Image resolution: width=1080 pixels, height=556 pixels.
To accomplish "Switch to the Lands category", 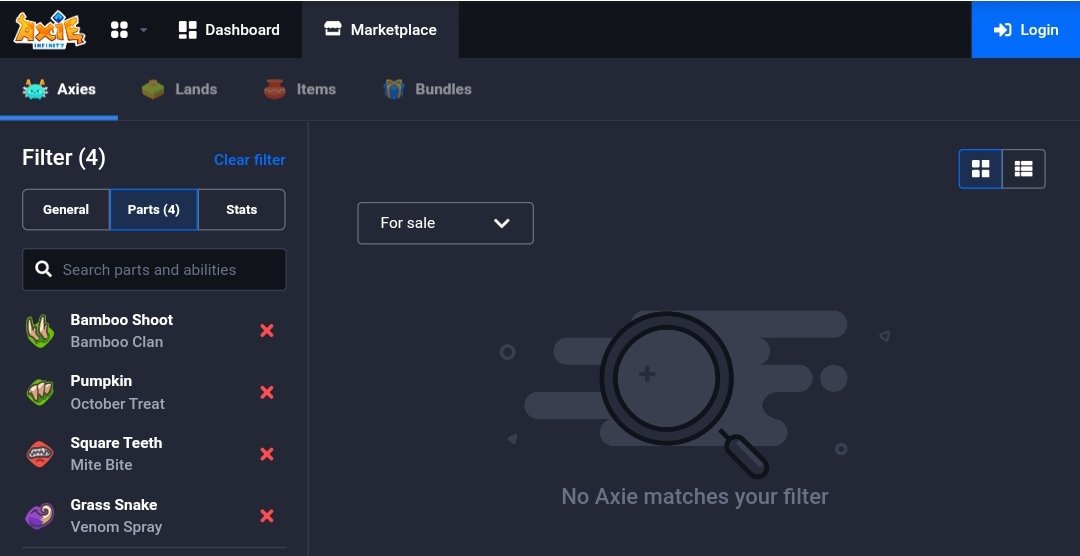I will point(179,90).
